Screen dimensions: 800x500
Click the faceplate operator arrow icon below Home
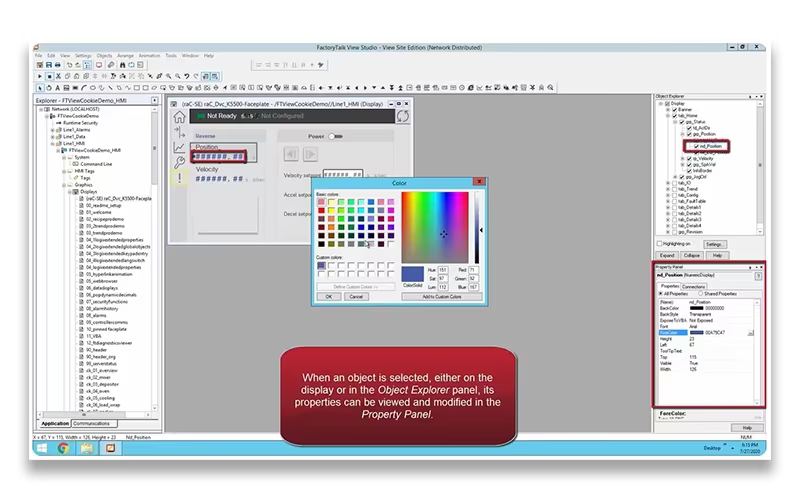point(179,132)
